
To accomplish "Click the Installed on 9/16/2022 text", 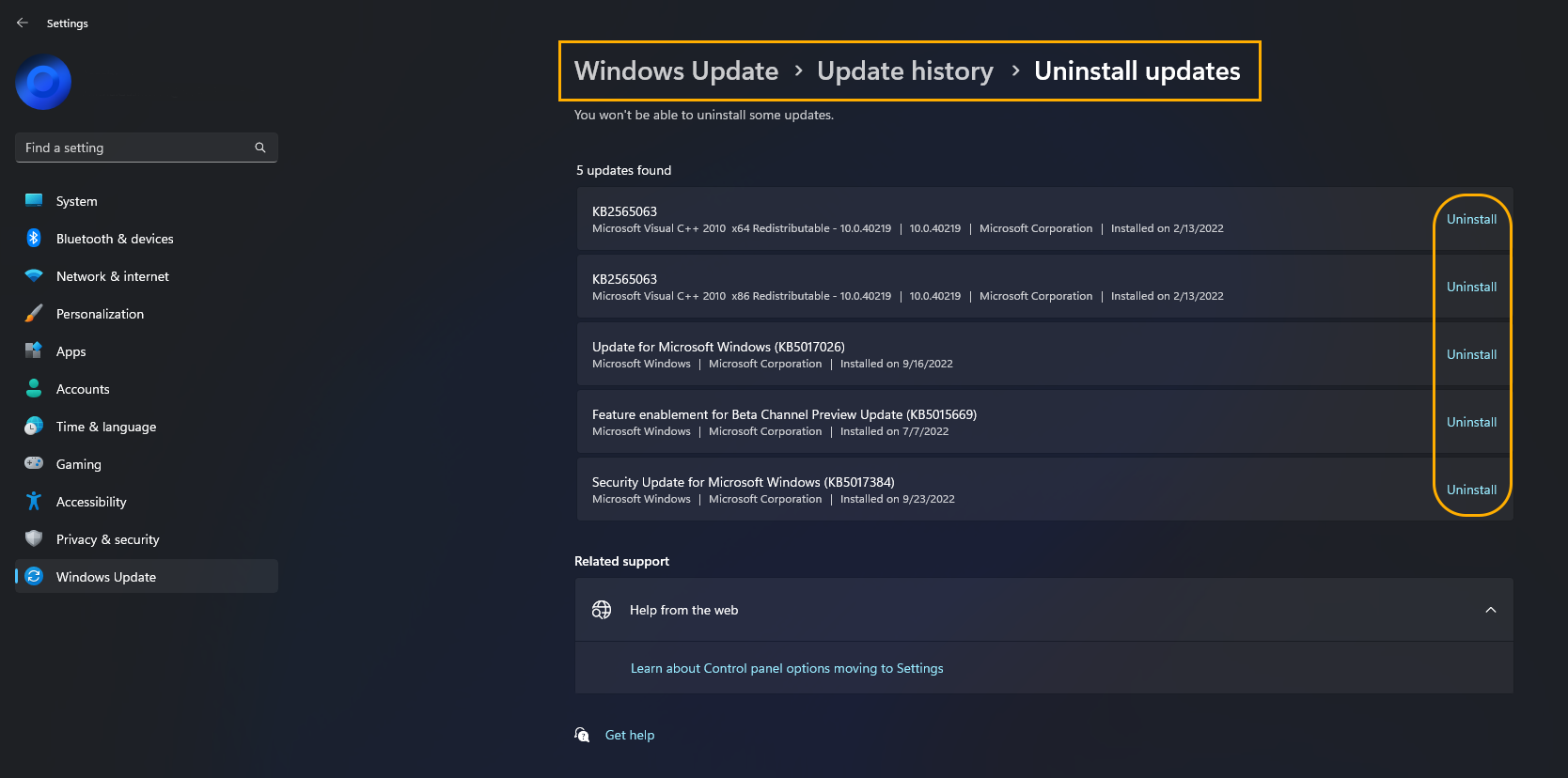I will point(897,364).
